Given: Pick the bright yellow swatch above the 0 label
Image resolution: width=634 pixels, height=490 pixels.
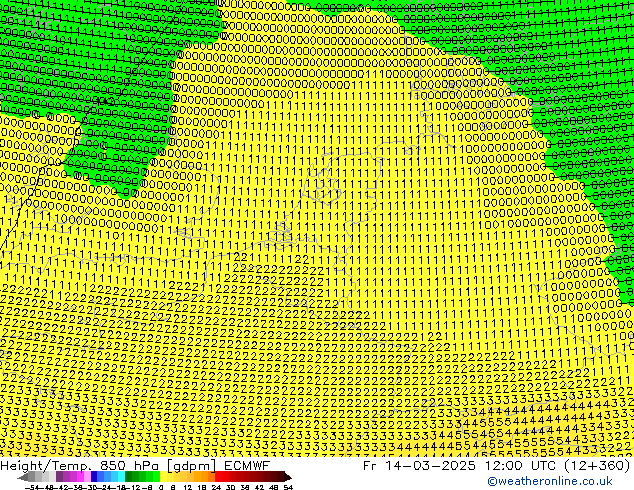Looking at the screenshot, I should pos(163,477).
